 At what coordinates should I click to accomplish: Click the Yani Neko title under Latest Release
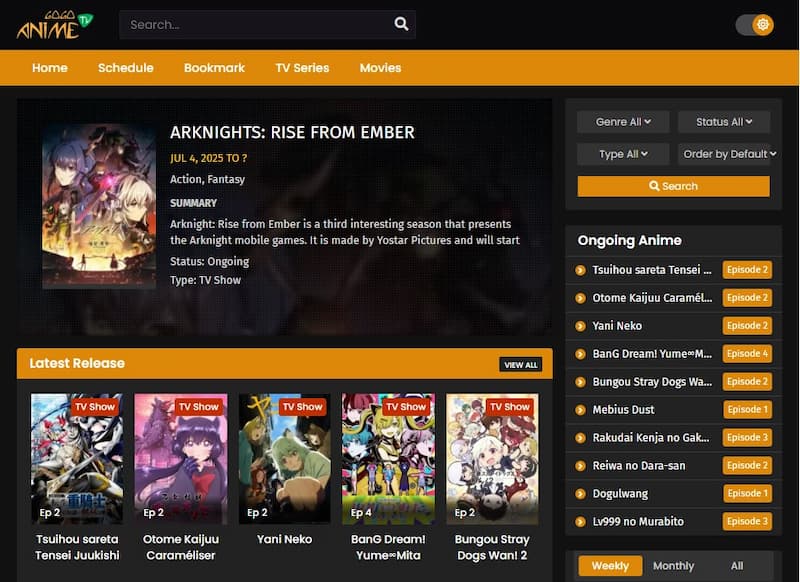pos(284,539)
